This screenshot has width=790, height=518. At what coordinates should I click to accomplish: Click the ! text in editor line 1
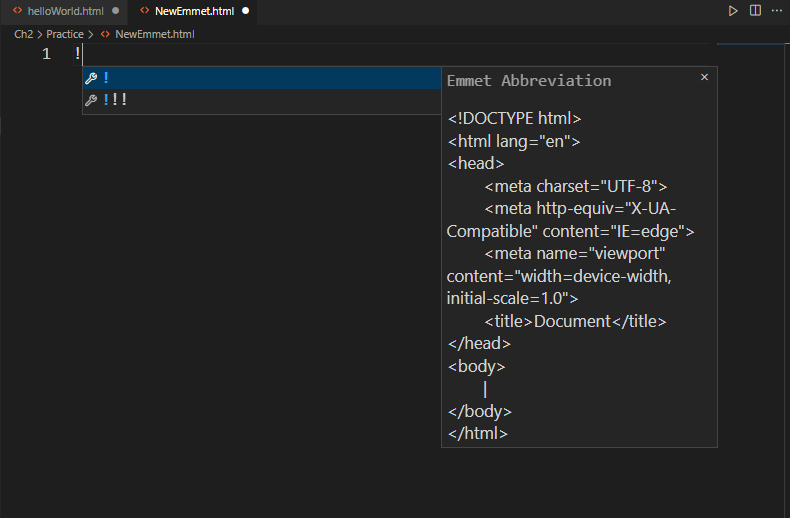(x=78, y=53)
